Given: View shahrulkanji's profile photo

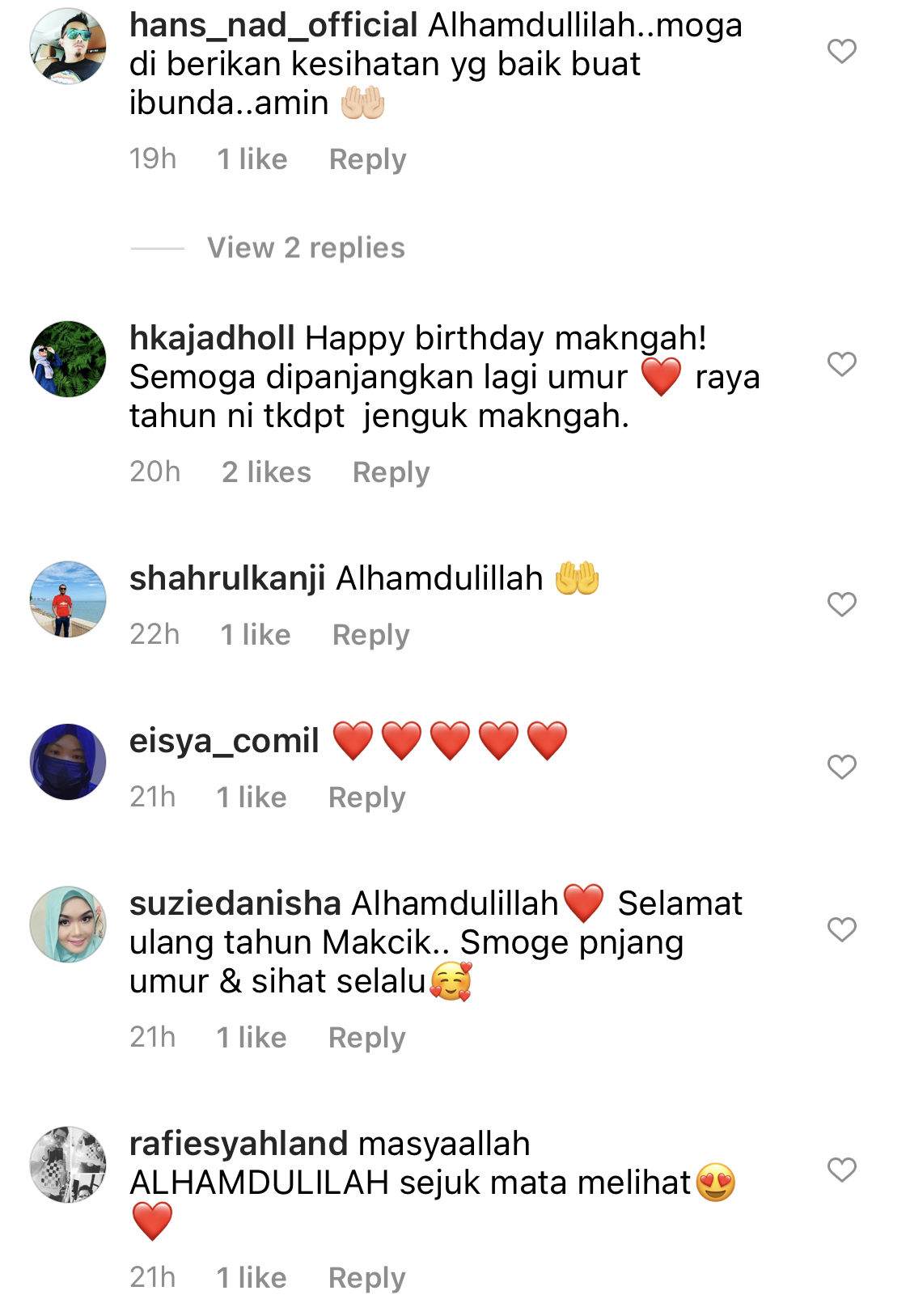Looking at the screenshot, I should [68, 599].
